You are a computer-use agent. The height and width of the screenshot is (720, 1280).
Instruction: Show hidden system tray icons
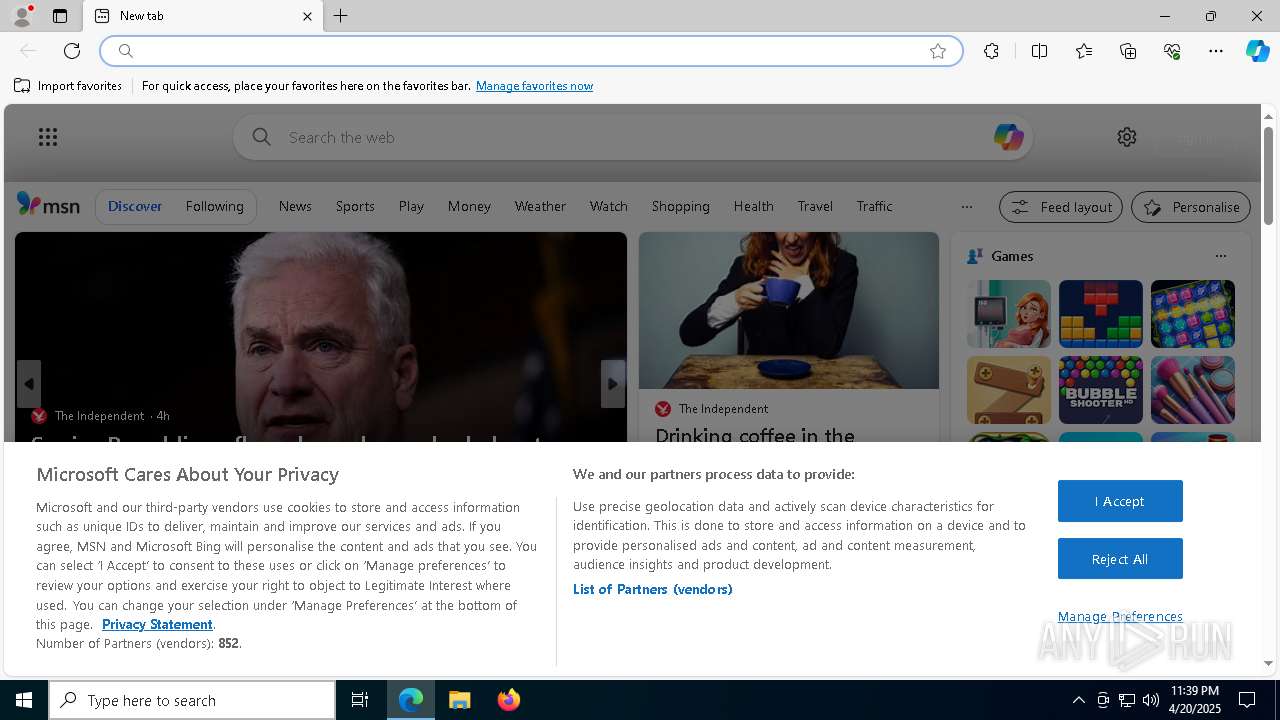point(1078,700)
